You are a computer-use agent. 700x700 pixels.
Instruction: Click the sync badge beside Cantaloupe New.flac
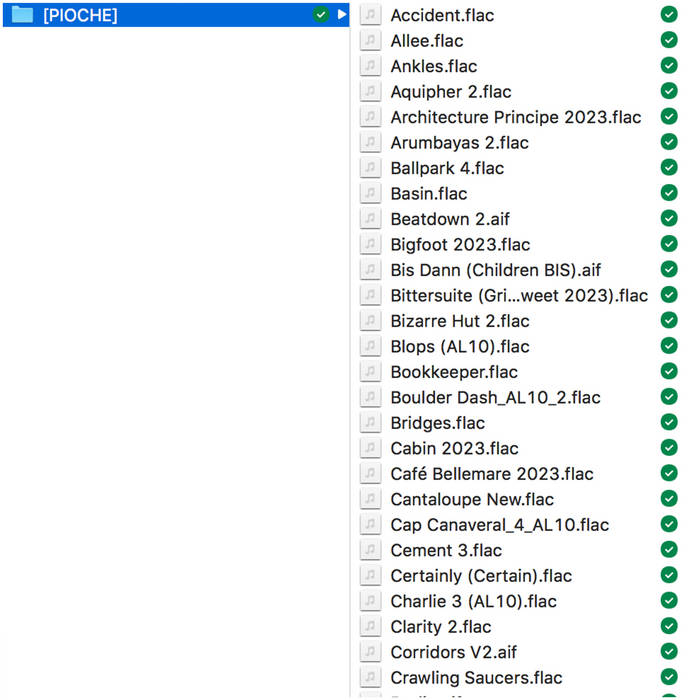(x=669, y=499)
